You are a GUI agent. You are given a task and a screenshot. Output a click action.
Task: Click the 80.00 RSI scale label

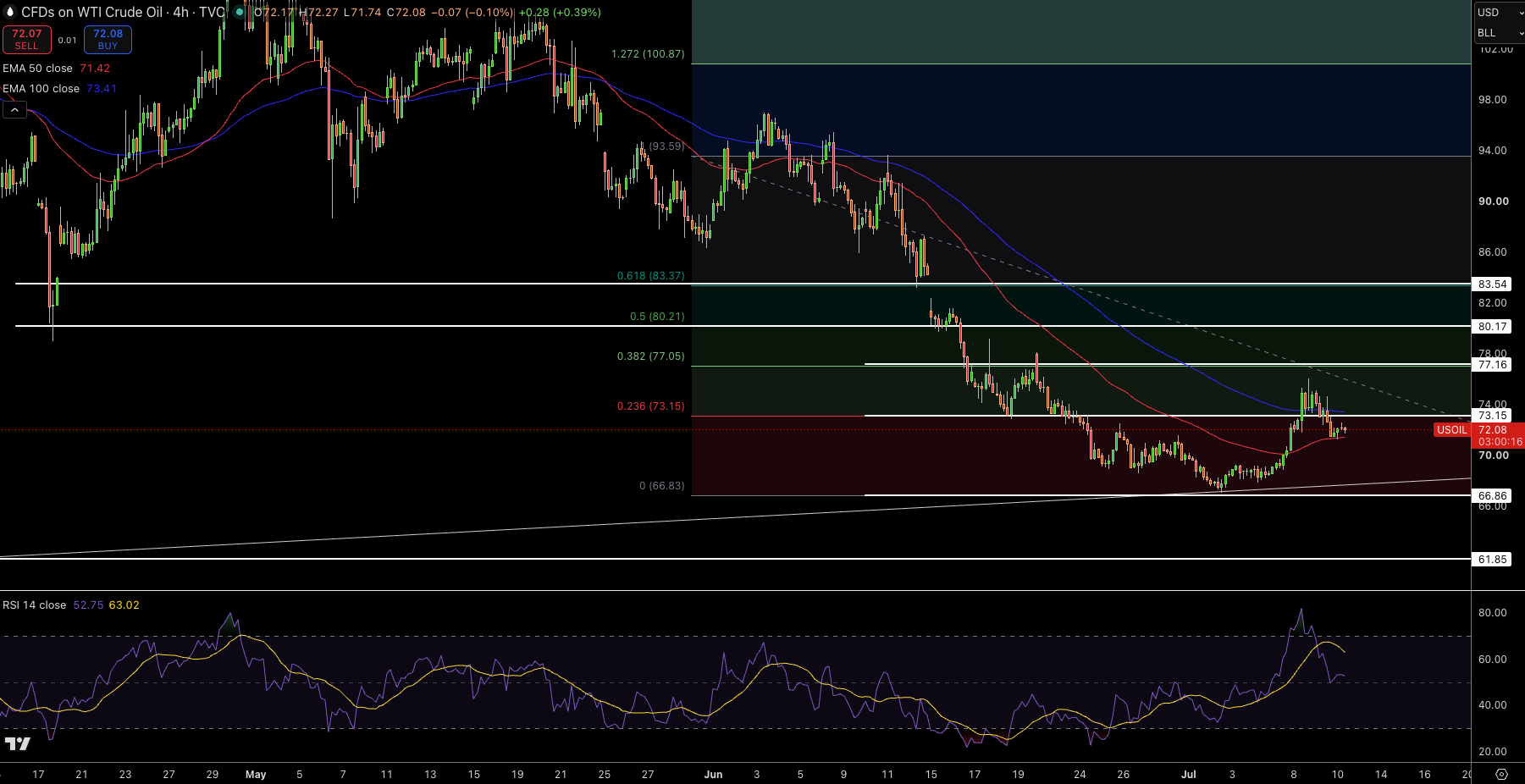coord(1492,612)
